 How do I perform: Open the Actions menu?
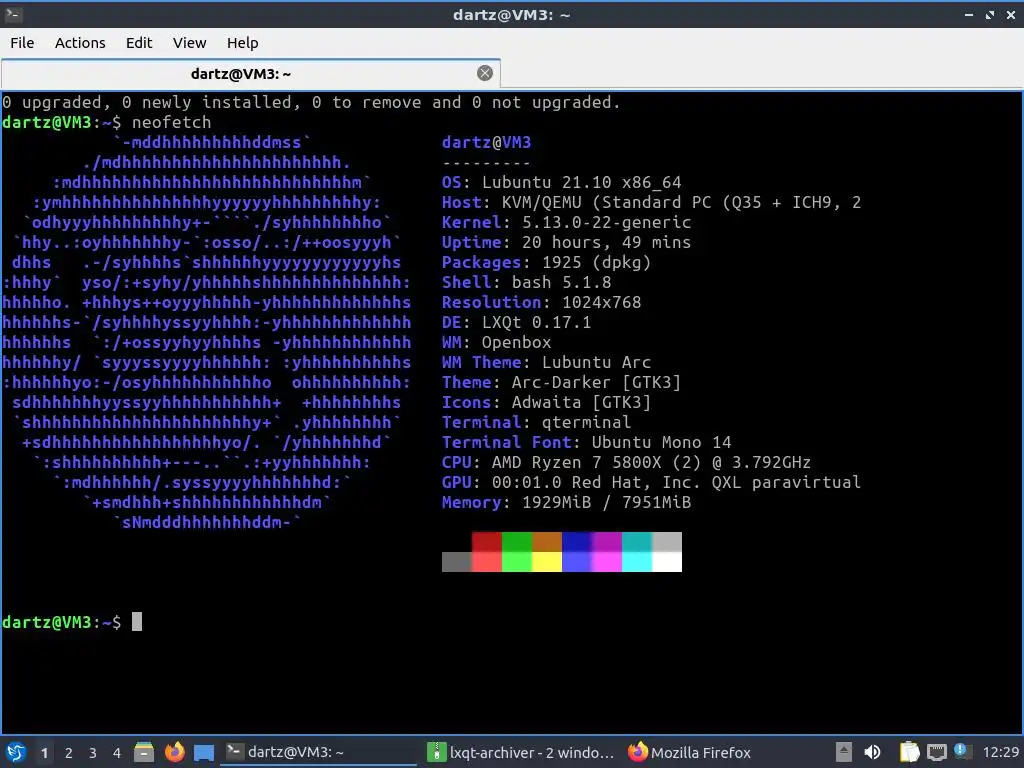pos(80,42)
